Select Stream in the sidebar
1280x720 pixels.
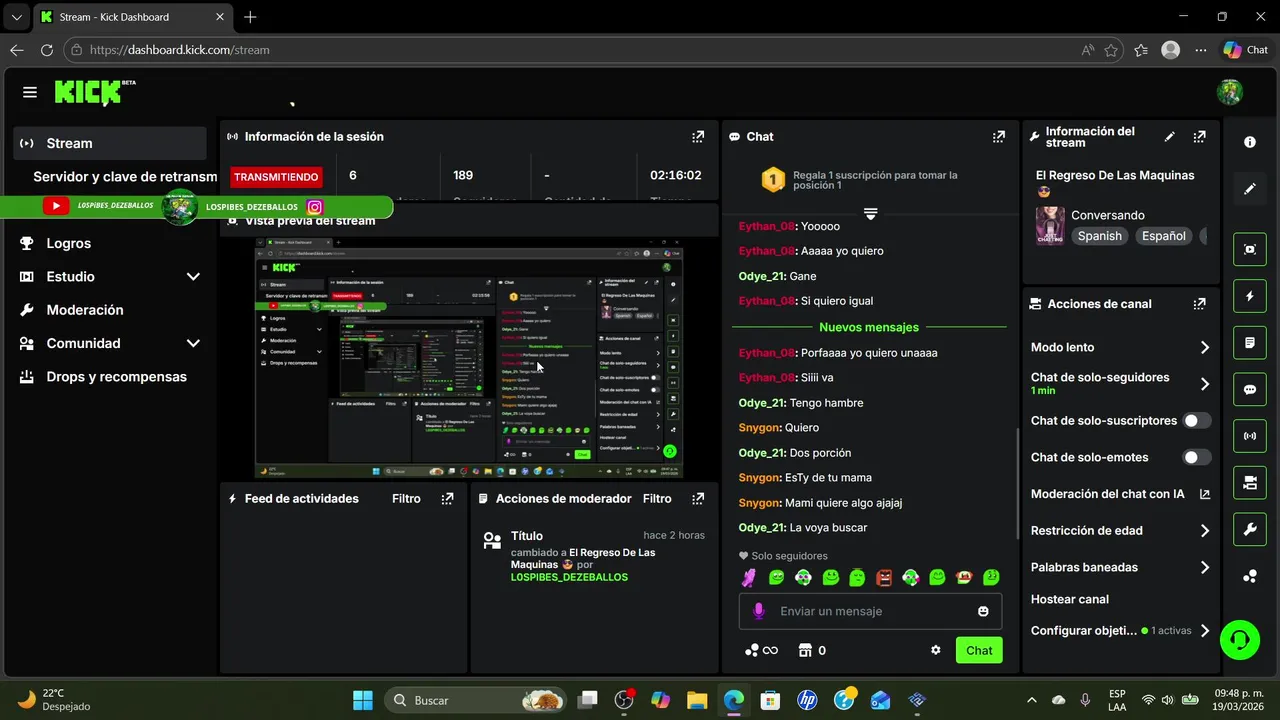pyautogui.click(x=110, y=143)
